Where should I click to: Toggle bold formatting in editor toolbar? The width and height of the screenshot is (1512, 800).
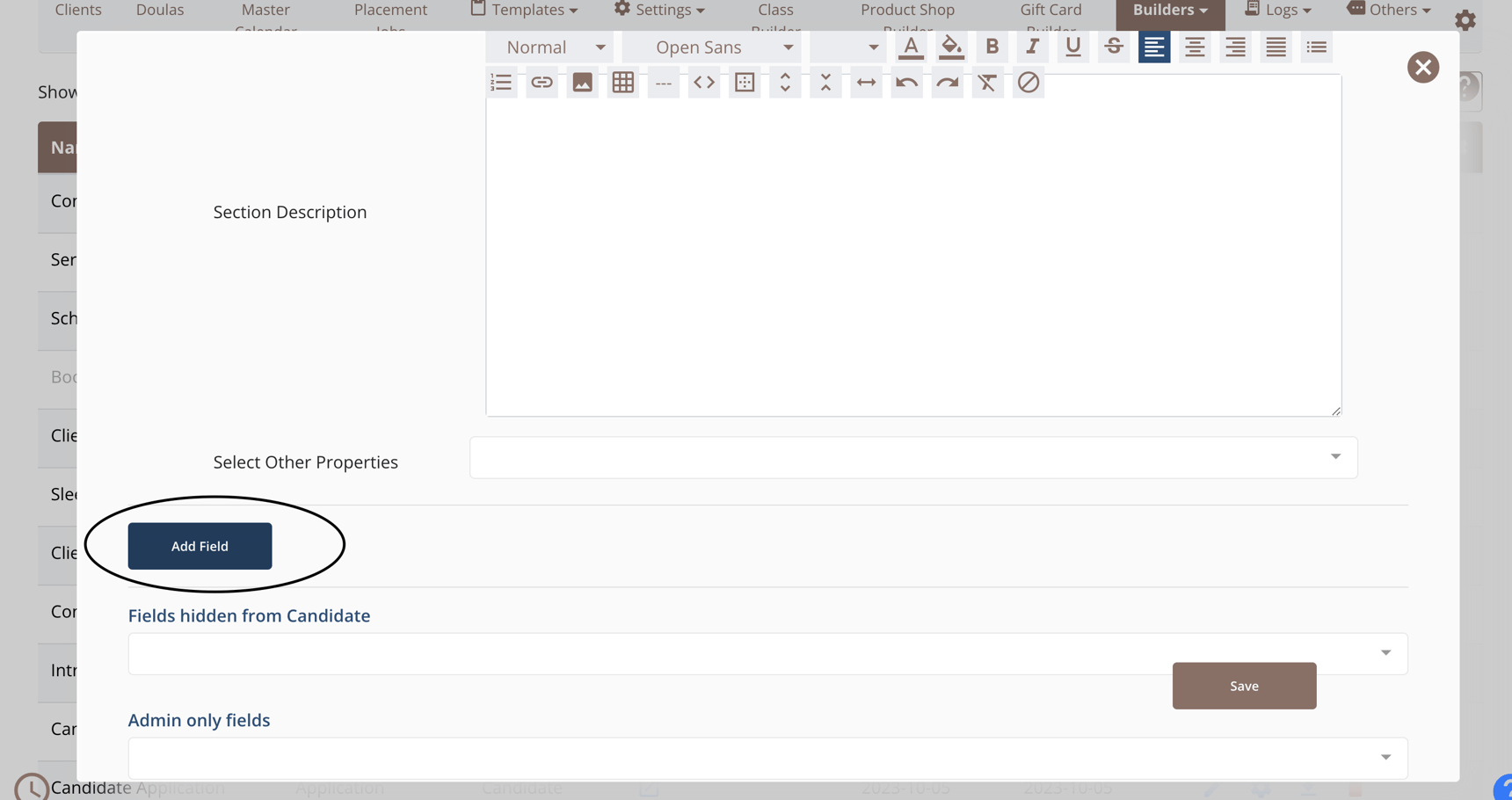coord(992,47)
